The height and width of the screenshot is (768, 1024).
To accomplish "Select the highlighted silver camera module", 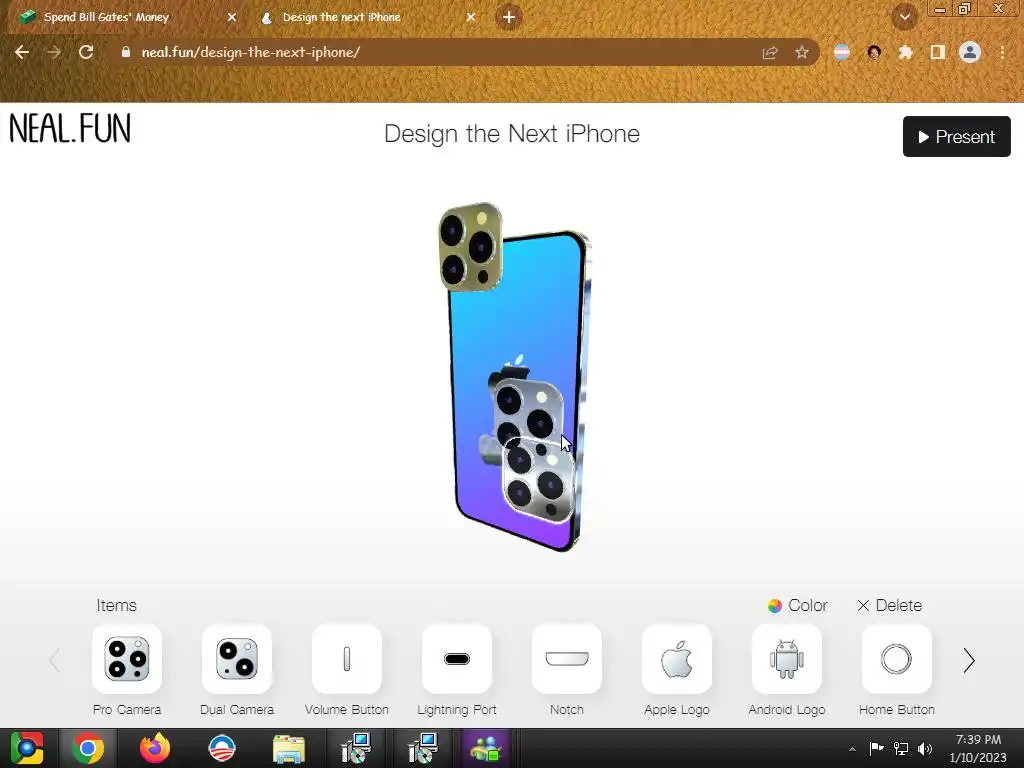I will (539, 482).
